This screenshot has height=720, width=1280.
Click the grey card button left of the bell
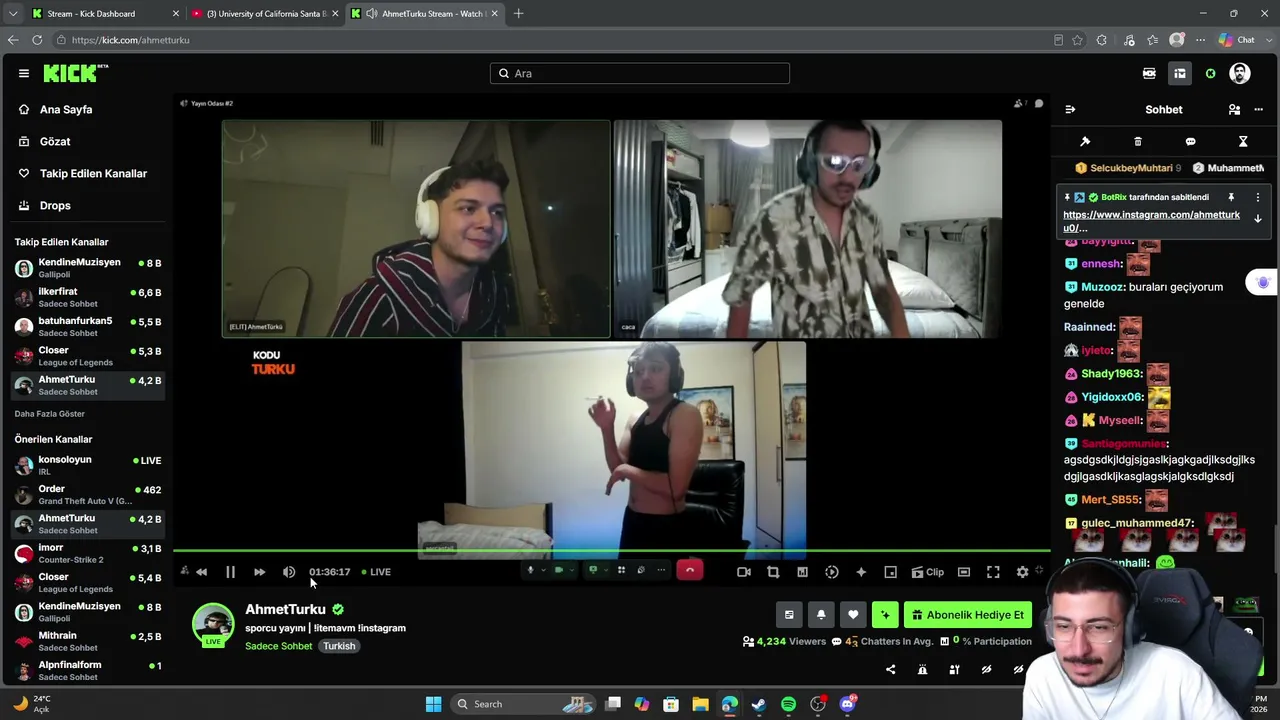pyautogui.click(x=789, y=615)
